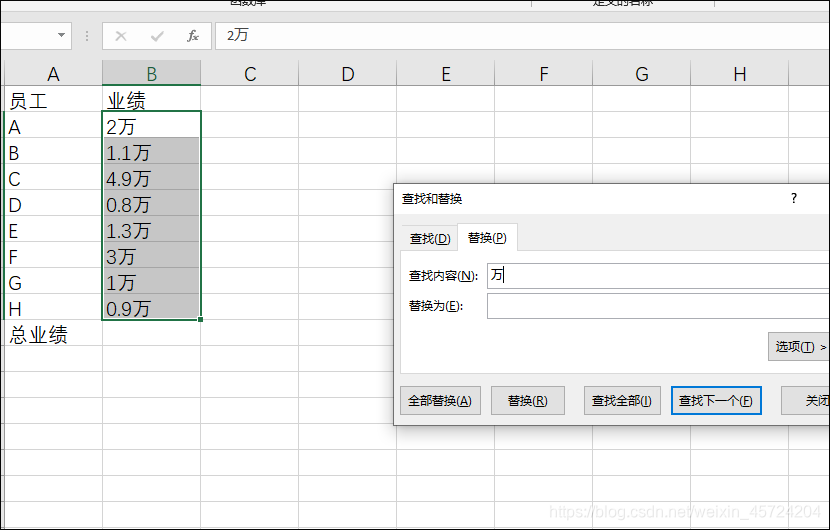Open the insert function fx button
This screenshot has width=830, height=530.
[x=193, y=36]
